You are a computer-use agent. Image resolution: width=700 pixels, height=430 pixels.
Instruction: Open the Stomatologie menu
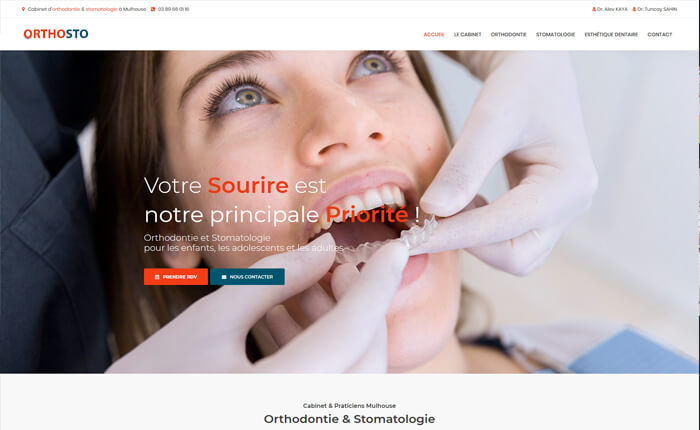point(555,34)
